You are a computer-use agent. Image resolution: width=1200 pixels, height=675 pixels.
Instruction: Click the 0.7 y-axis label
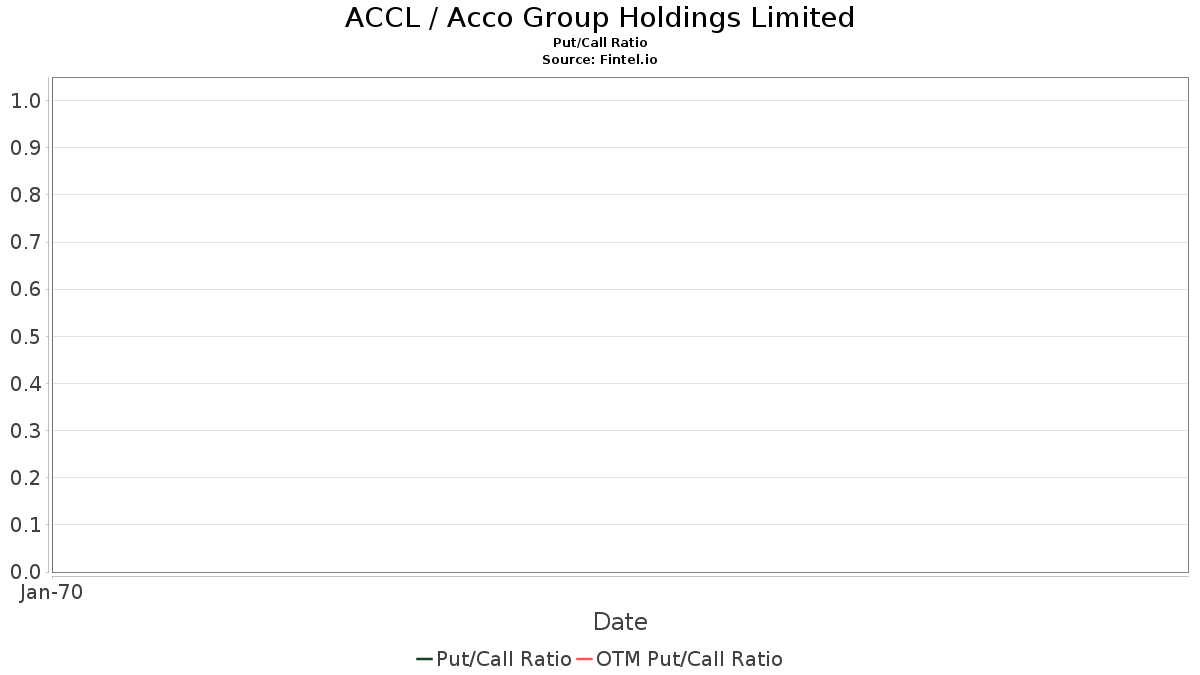point(25,242)
